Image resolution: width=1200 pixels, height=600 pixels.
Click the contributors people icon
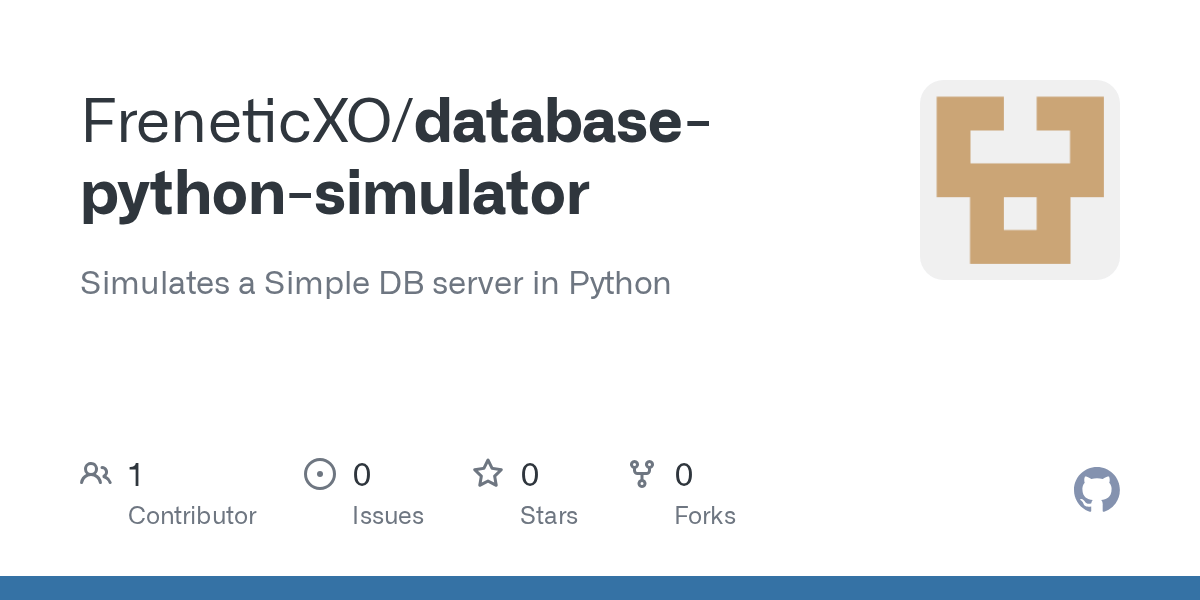(96, 474)
